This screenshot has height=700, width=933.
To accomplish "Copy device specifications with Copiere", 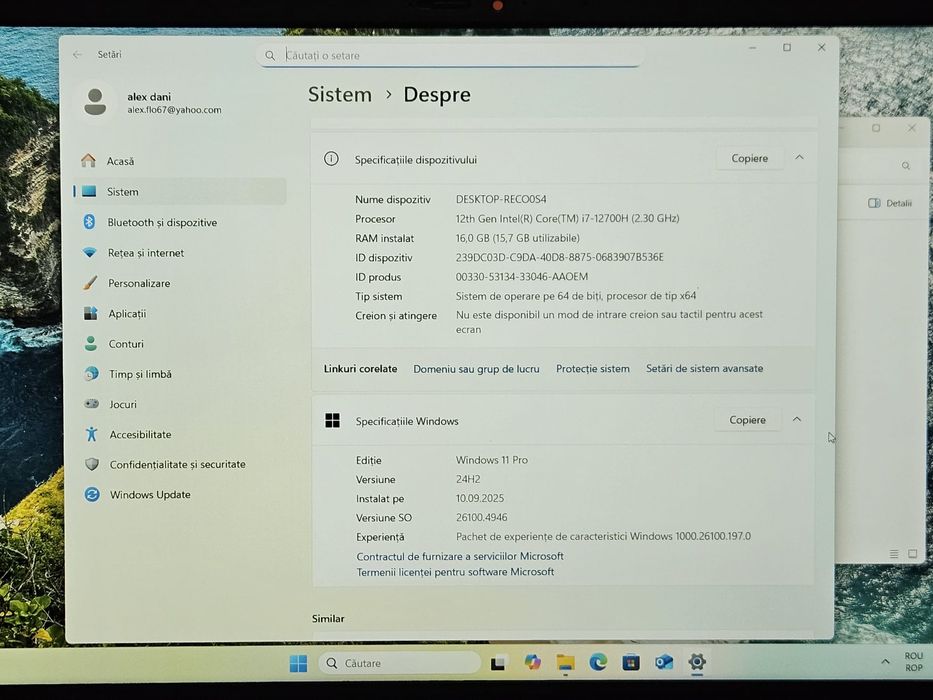I will pyautogui.click(x=750, y=158).
